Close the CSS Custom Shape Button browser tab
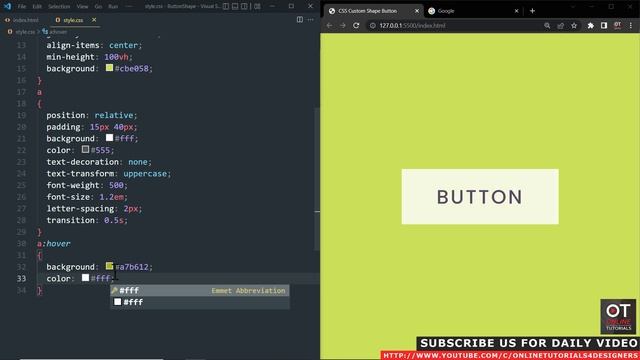 417,11
